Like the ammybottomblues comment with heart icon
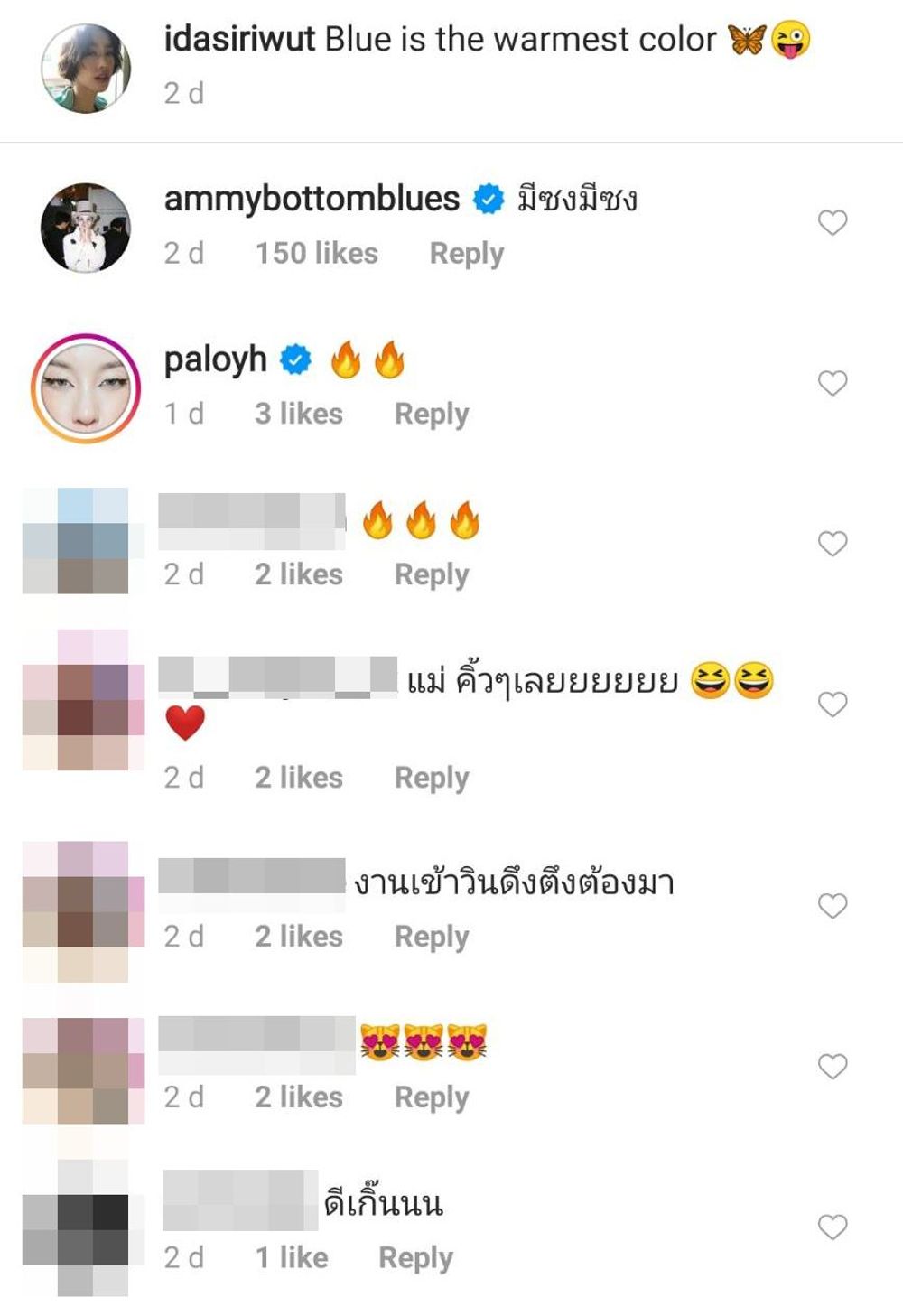Screen dimensions: 903x1316 pyautogui.click(x=832, y=222)
